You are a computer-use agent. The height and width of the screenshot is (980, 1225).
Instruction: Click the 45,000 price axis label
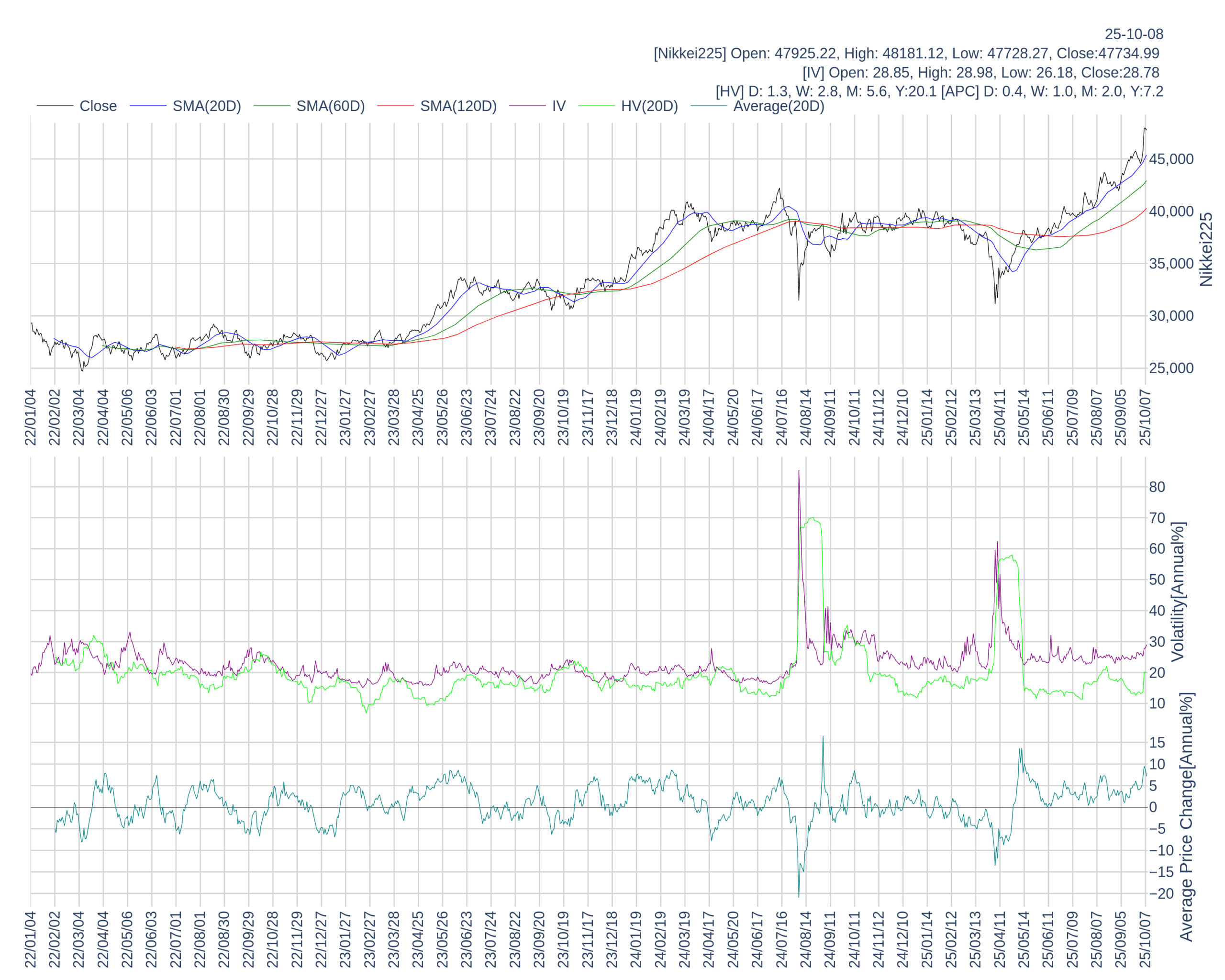(1171, 159)
